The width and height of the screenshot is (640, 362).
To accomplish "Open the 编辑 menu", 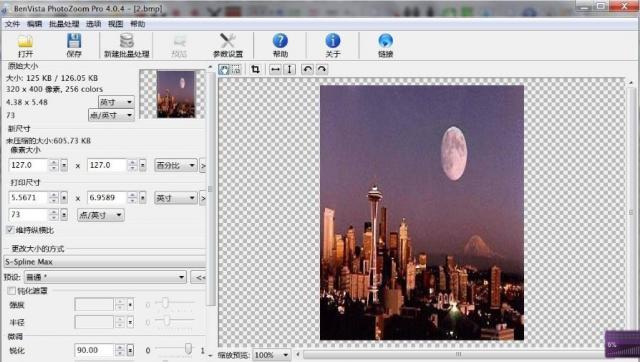I will (x=34, y=24).
